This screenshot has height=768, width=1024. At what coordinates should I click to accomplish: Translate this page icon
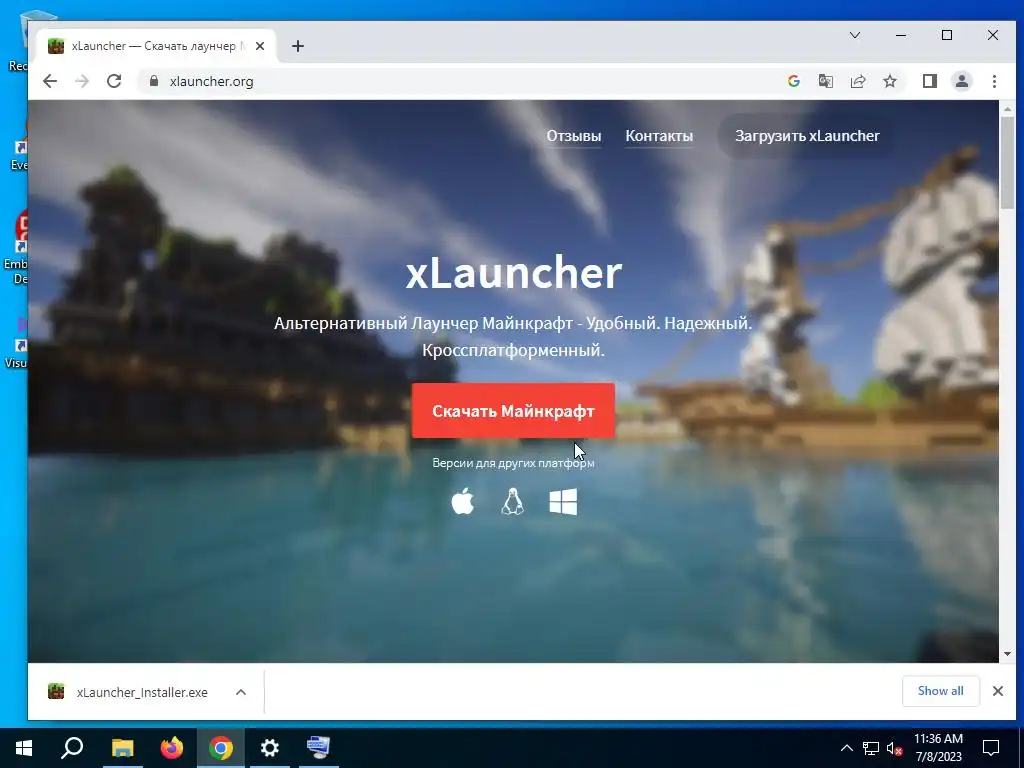[825, 81]
